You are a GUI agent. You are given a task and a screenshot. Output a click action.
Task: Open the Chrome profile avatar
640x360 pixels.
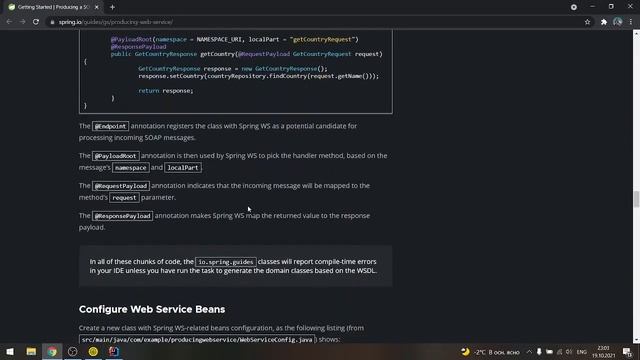[617, 22]
